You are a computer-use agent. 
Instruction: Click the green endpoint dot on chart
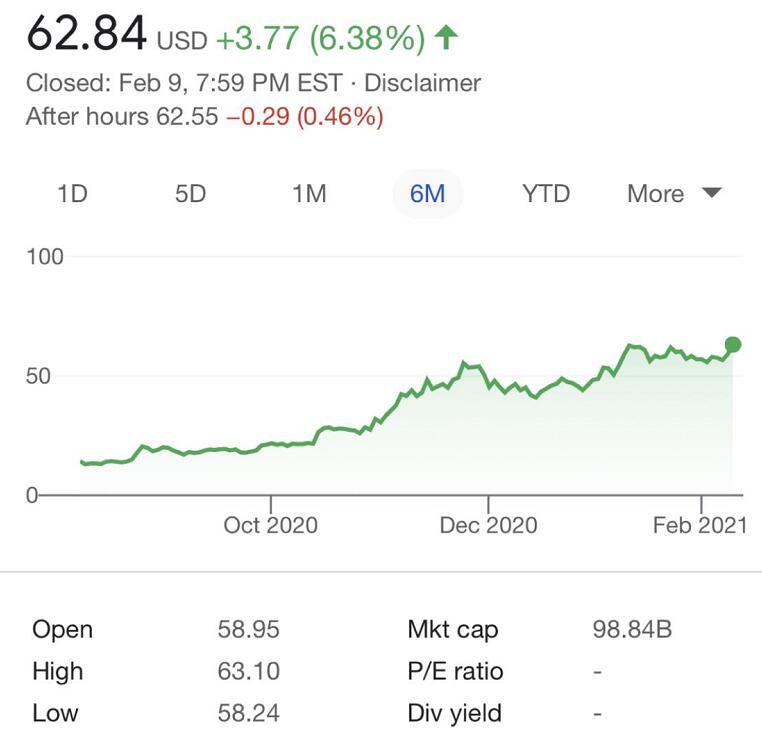point(732,345)
